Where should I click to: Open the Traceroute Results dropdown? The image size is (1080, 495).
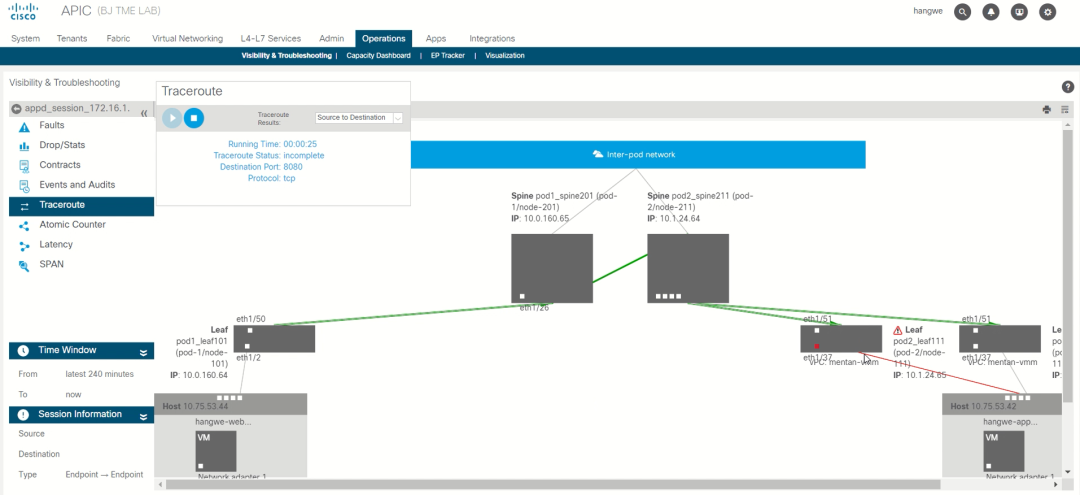click(359, 118)
